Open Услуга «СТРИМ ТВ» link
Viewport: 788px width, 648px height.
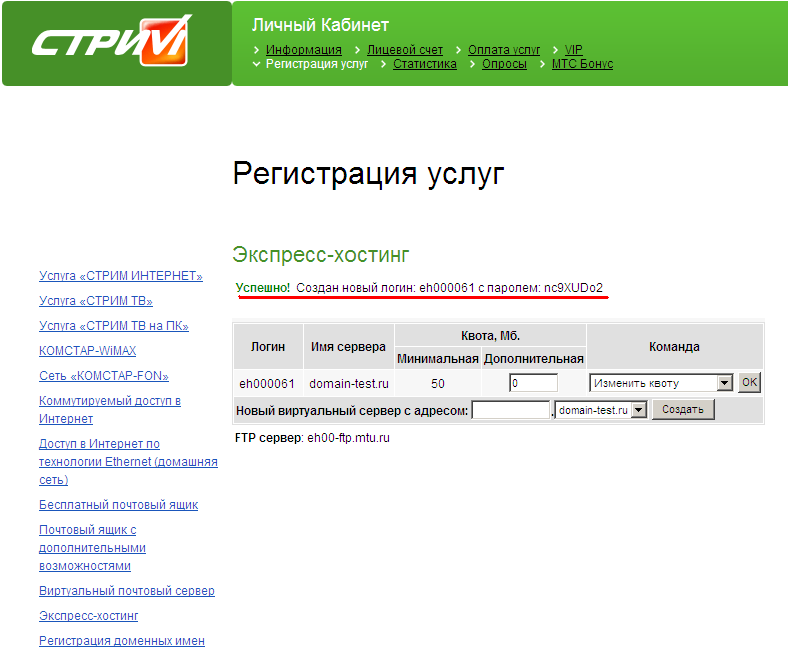[x=95, y=301]
